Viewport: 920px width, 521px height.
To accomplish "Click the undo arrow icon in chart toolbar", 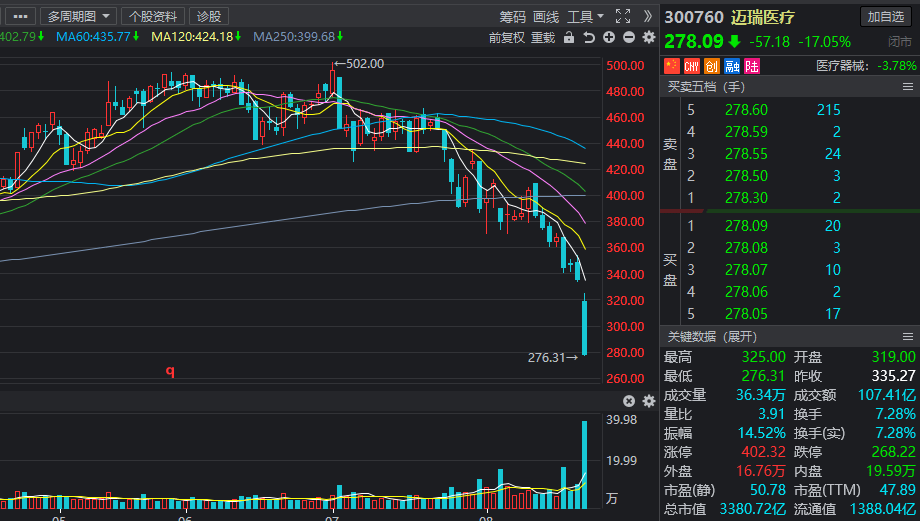I will pyautogui.click(x=588, y=38).
